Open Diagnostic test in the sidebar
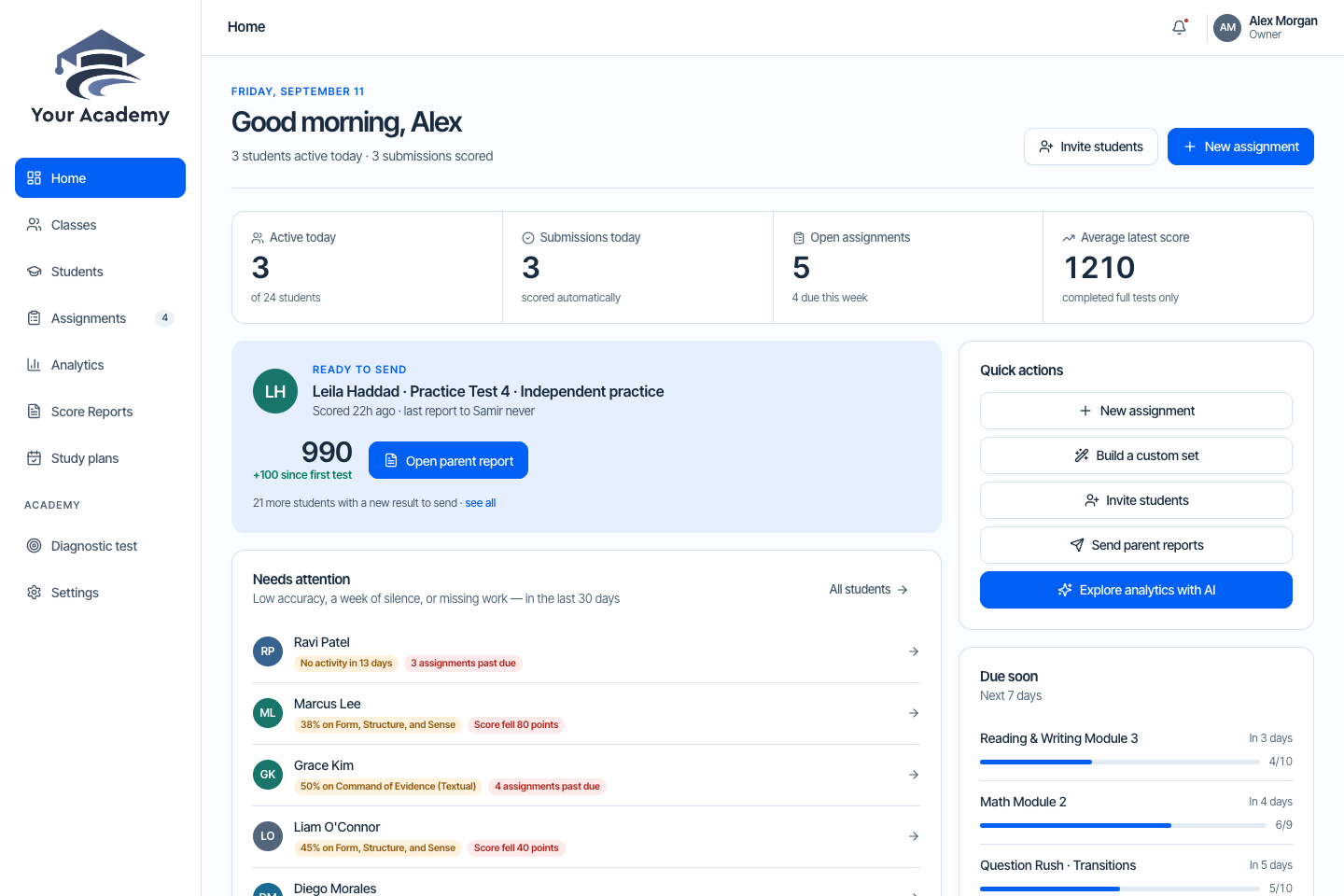 click(100, 546)
